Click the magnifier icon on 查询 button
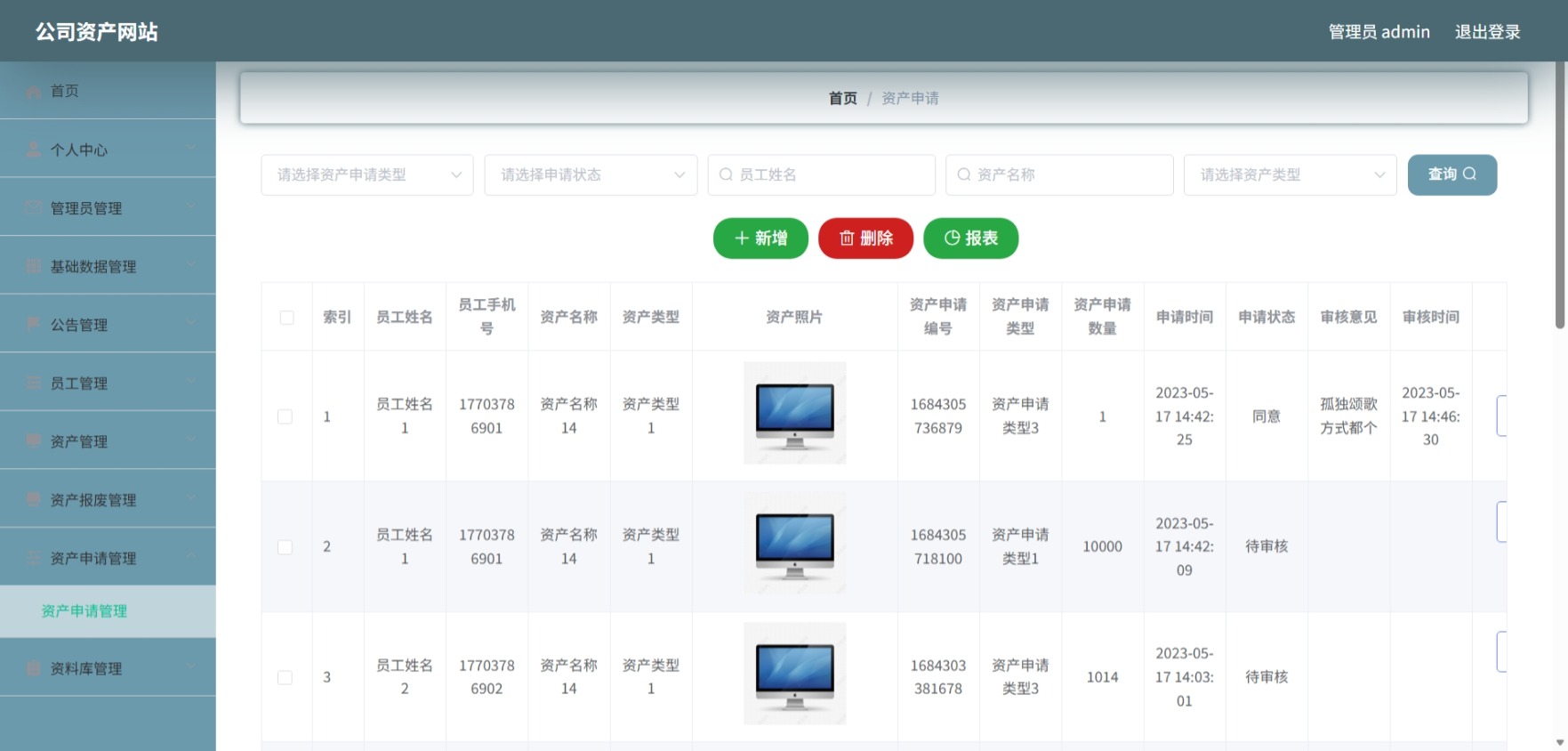 (x=1469, y=174)
